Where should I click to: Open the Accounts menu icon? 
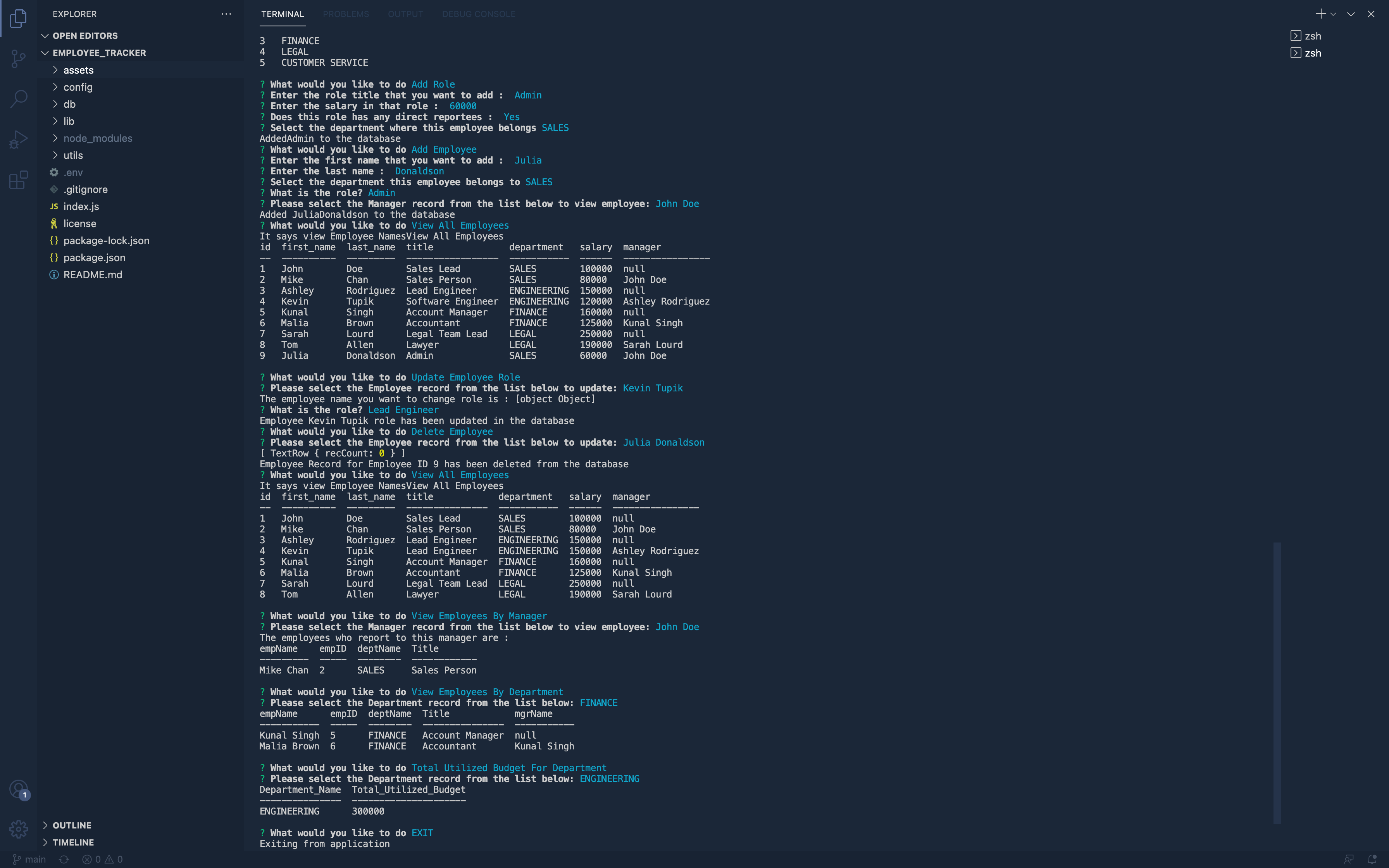(x=18, y=789)
